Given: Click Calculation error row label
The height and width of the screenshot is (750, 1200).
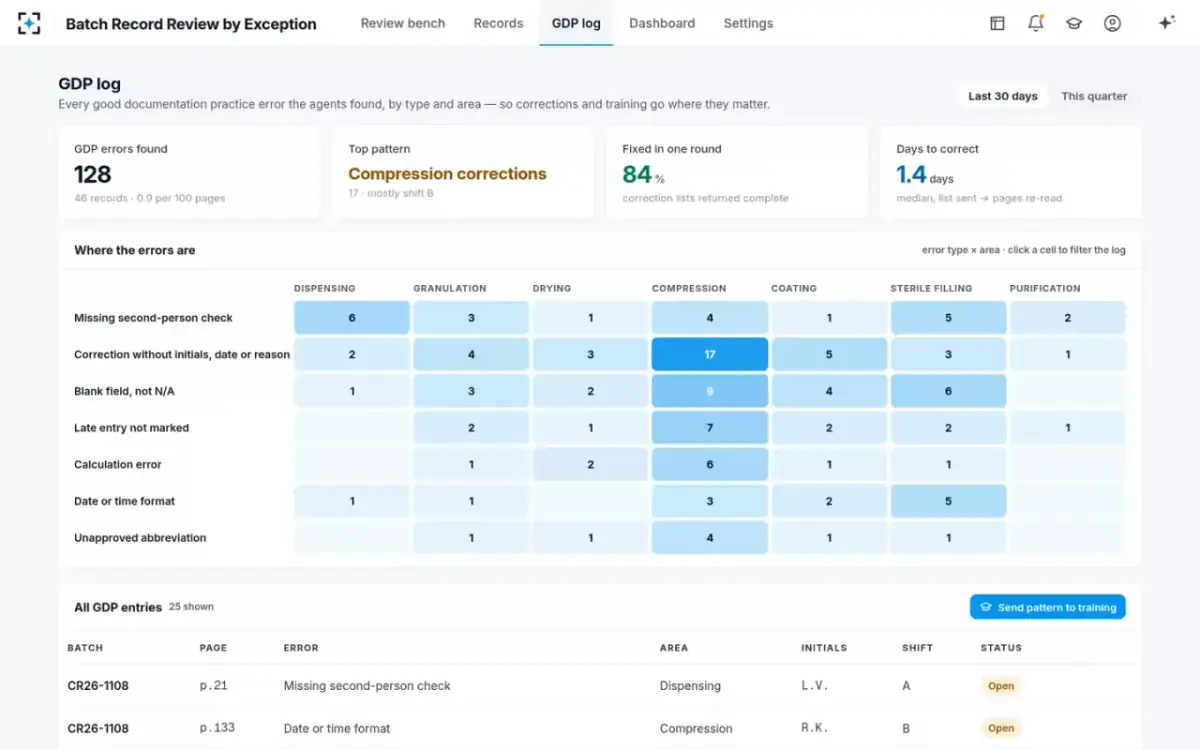Looking at the screenshot, I should pos(118,464).
